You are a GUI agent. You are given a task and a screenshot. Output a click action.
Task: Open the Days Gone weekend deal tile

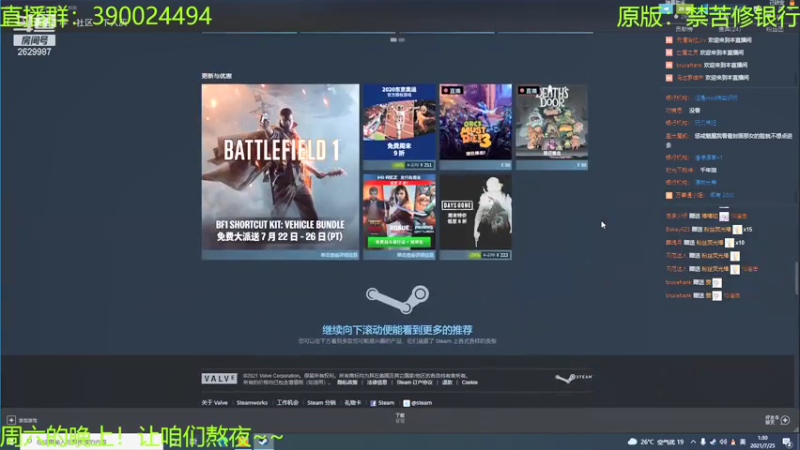[476, 217]
